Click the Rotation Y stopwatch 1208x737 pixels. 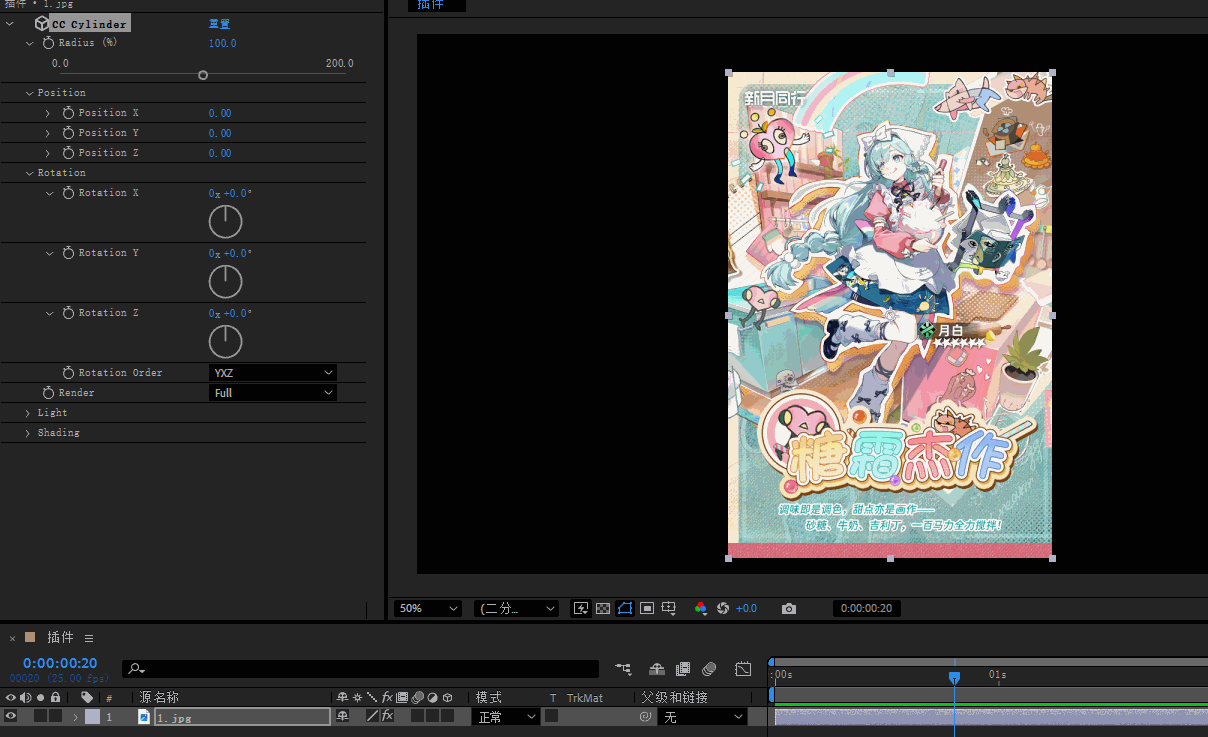(x=68, y=253)
